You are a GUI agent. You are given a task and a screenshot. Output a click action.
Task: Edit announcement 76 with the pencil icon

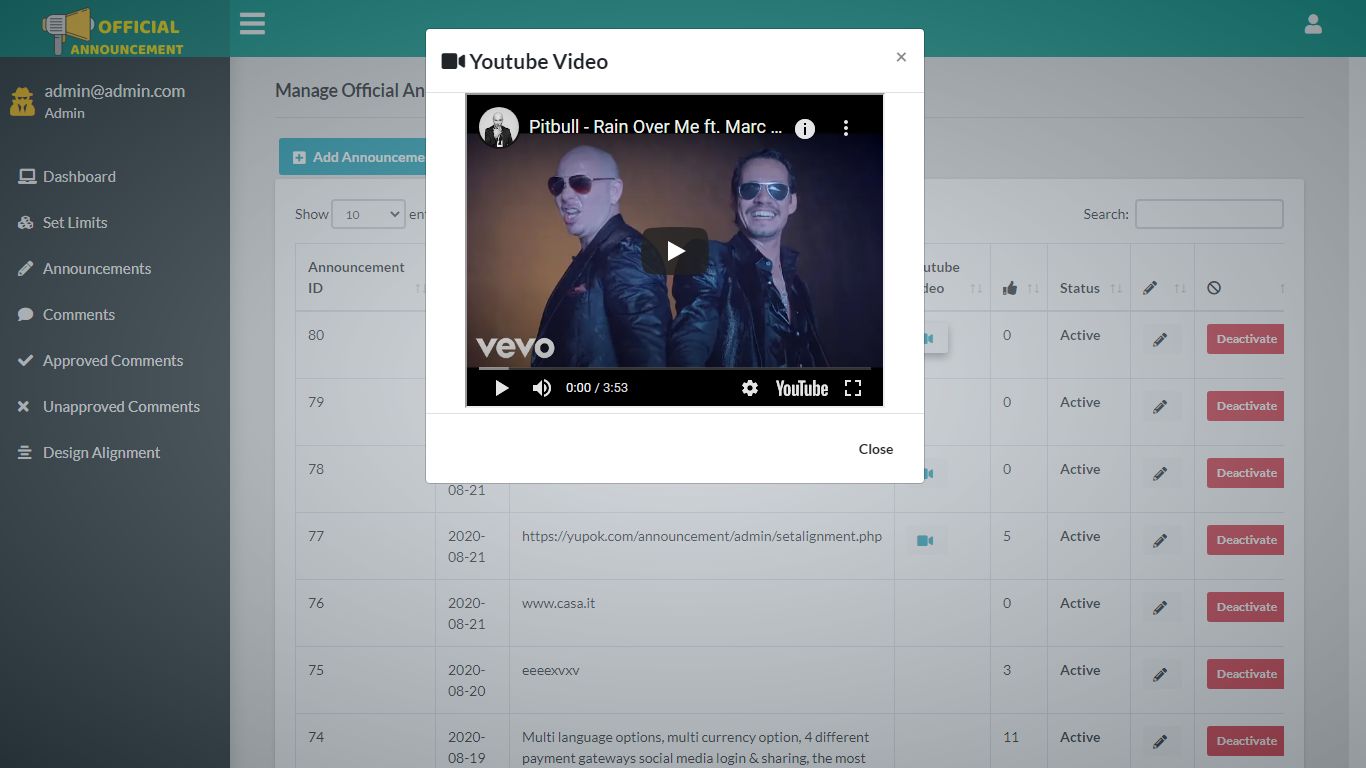pyautogui.click(x=1160, y=607)
